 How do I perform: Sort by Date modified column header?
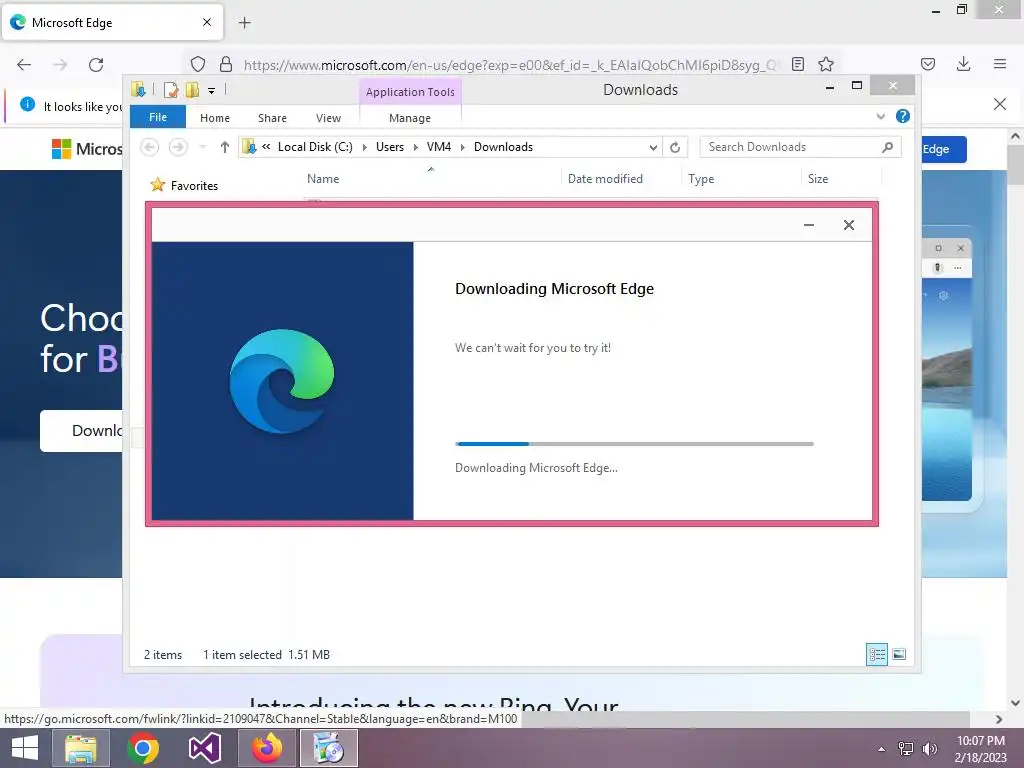[620, 178]
